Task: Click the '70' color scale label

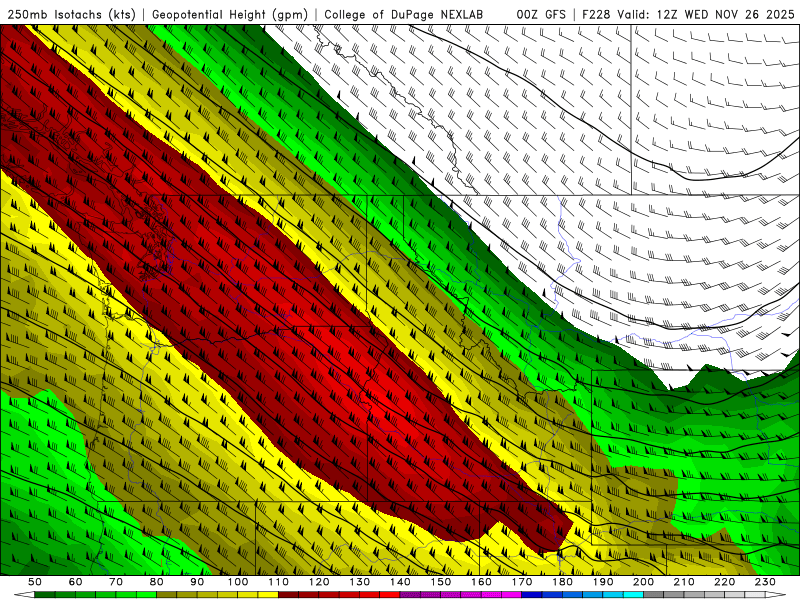Action: point(116,582)
